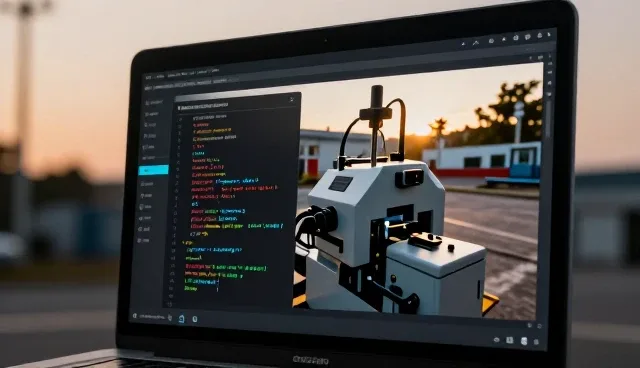Screen dimensions: 640x368
Task: Click the lock icon in top toolbar
Action: point(540,36)
